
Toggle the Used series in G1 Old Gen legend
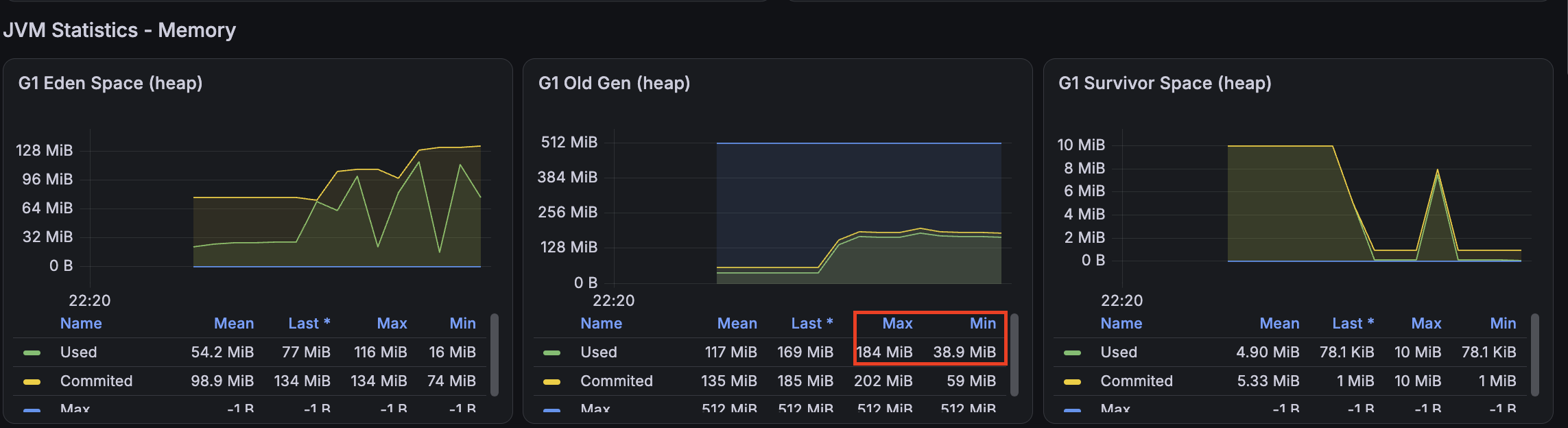[x=599, y=352]
